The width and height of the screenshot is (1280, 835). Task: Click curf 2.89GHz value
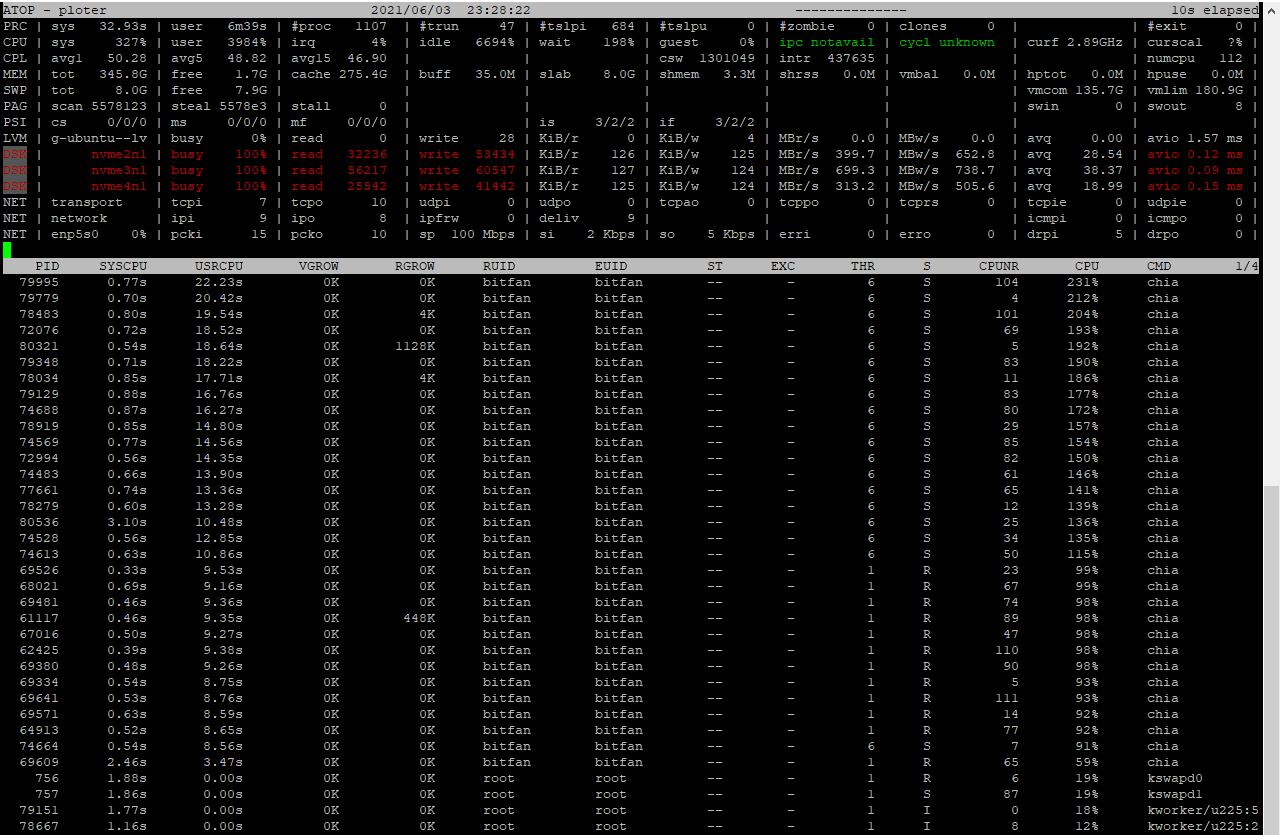(1075, 42)
